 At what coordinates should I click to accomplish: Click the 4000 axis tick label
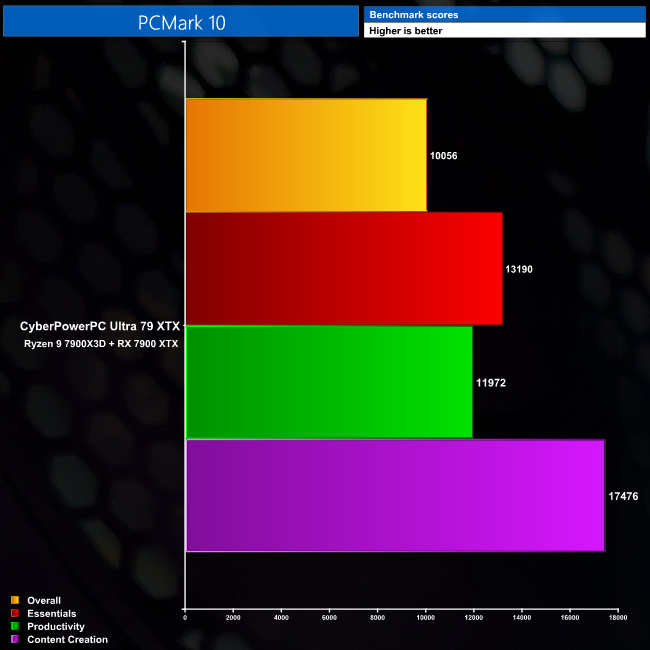(x=281, y=618)
